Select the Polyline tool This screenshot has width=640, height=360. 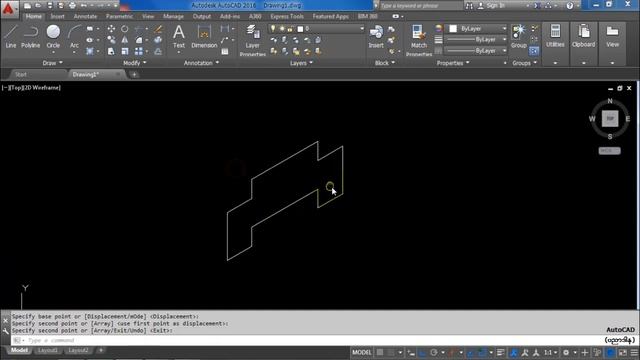point(31,36)
